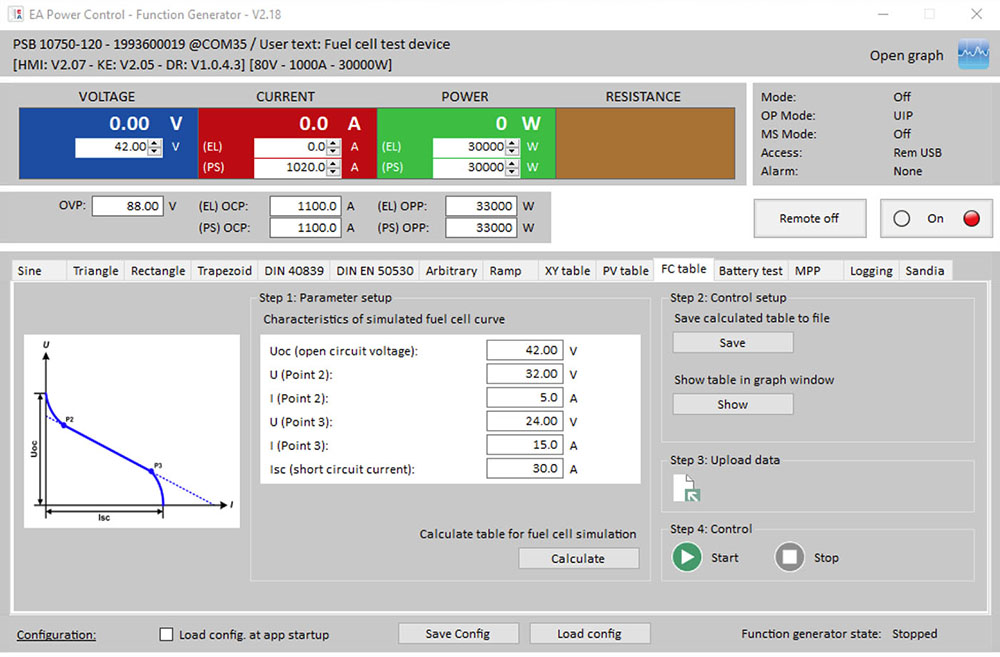The width and height of the screenshot is (1000, 657).
Task: Switch to the Logging tab
Action: tap(870, 270)
